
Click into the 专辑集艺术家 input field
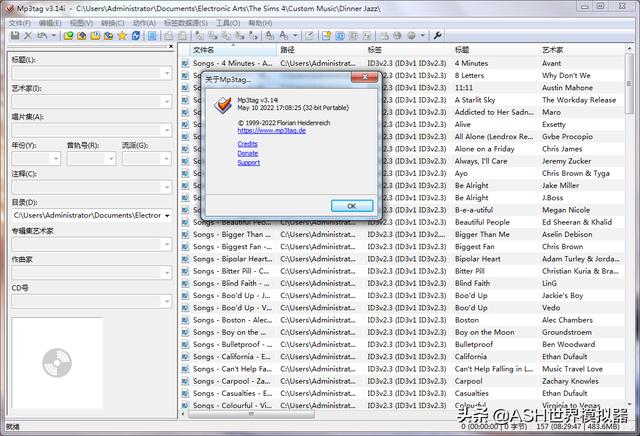click(x=87, y=245)
